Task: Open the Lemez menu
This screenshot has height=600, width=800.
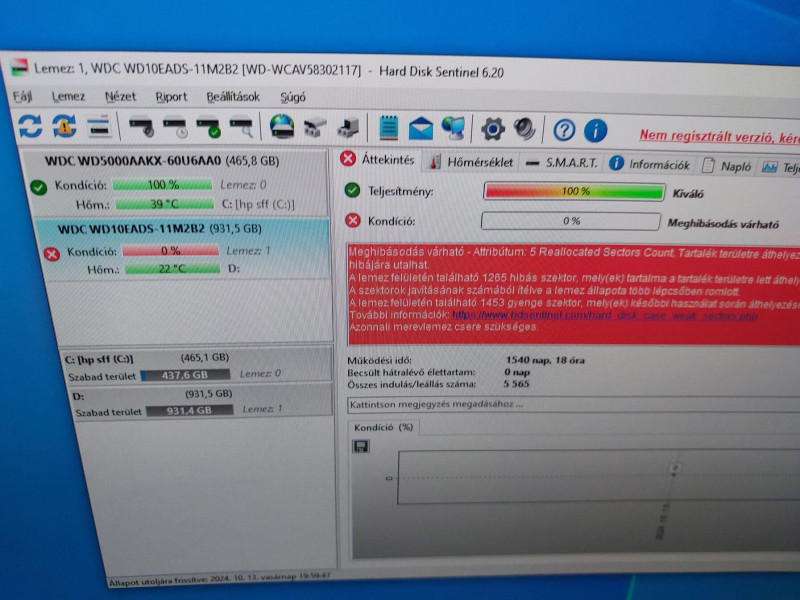Action: point(68,96)
